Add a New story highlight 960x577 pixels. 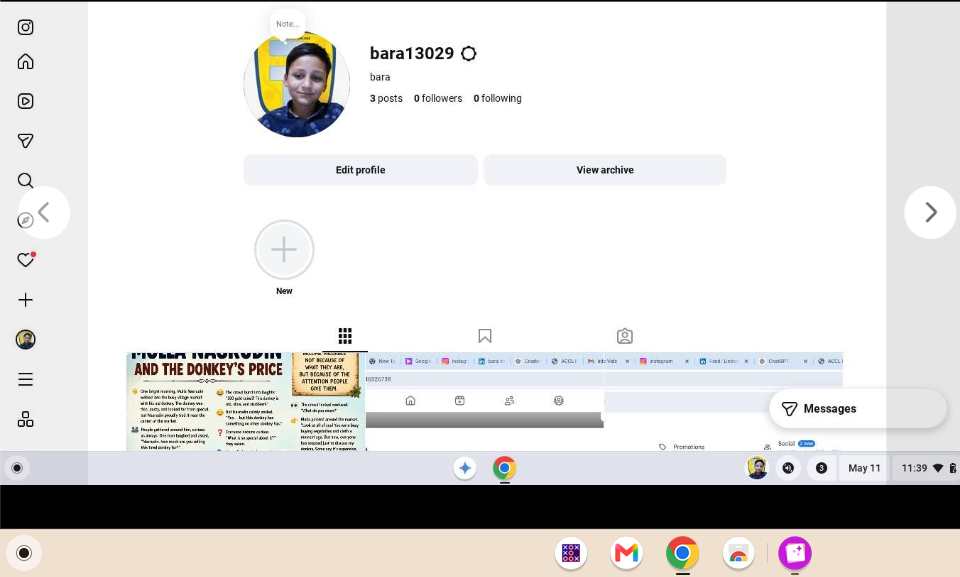(x=284, y=250)
